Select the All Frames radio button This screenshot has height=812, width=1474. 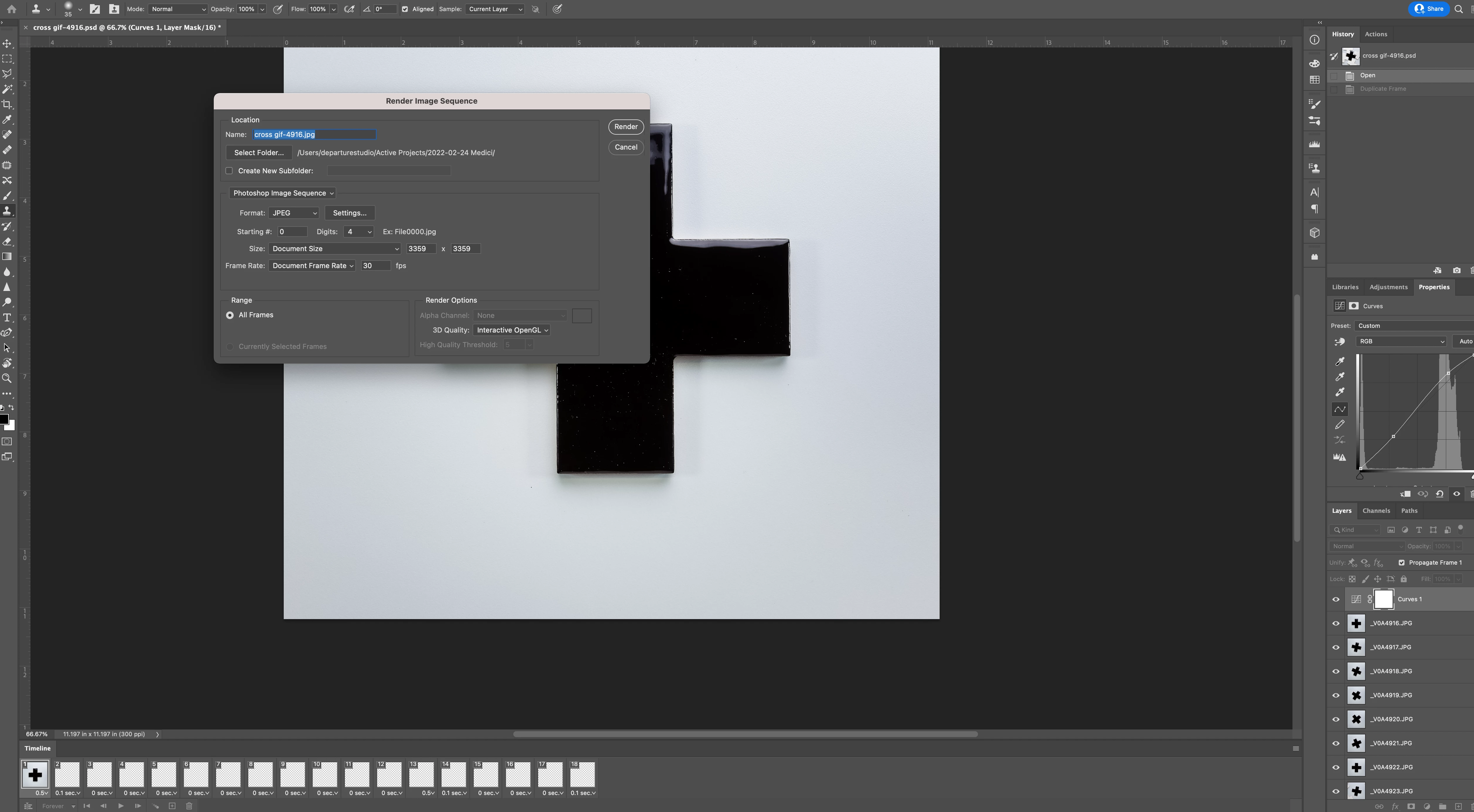[230, 315]
